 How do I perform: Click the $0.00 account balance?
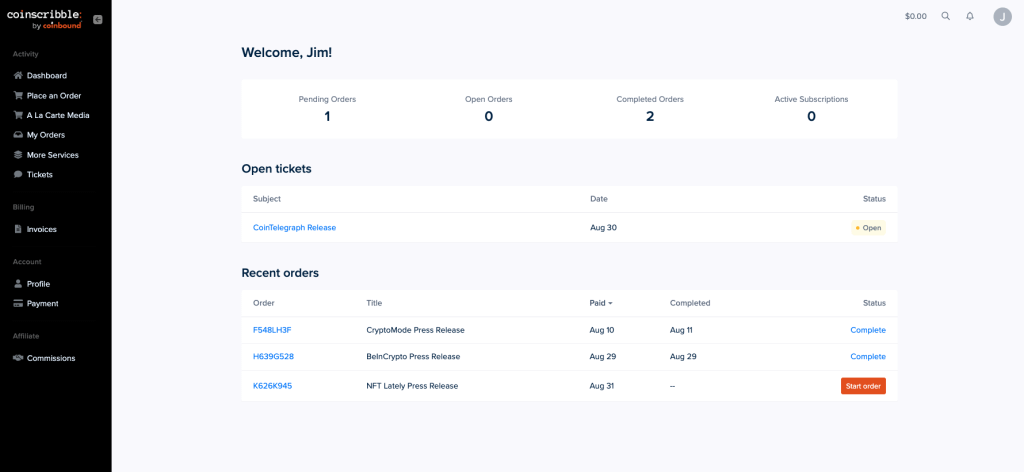click(915, 16)
